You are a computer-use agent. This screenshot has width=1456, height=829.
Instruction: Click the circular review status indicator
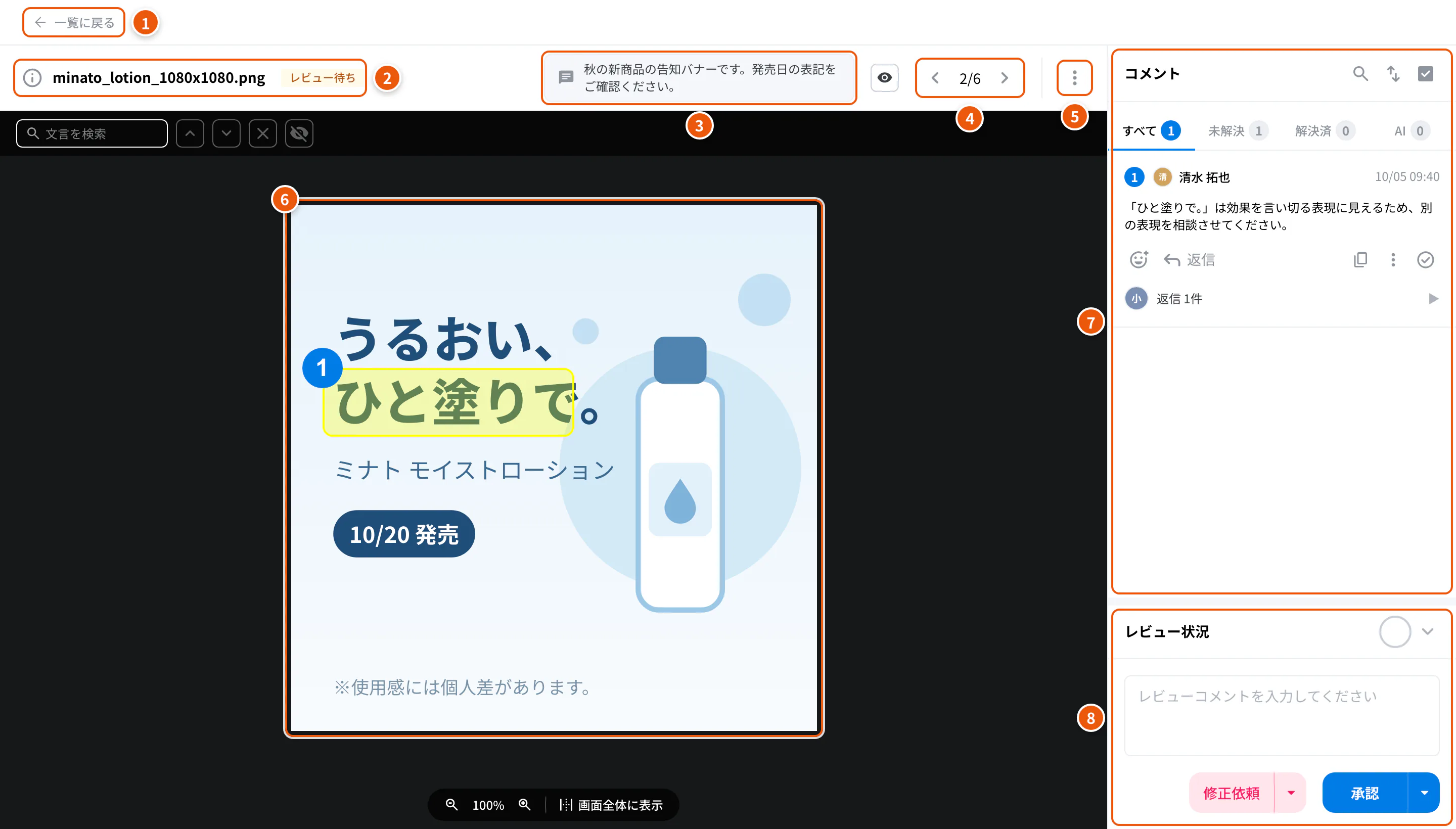click(x=1394, y=631)
